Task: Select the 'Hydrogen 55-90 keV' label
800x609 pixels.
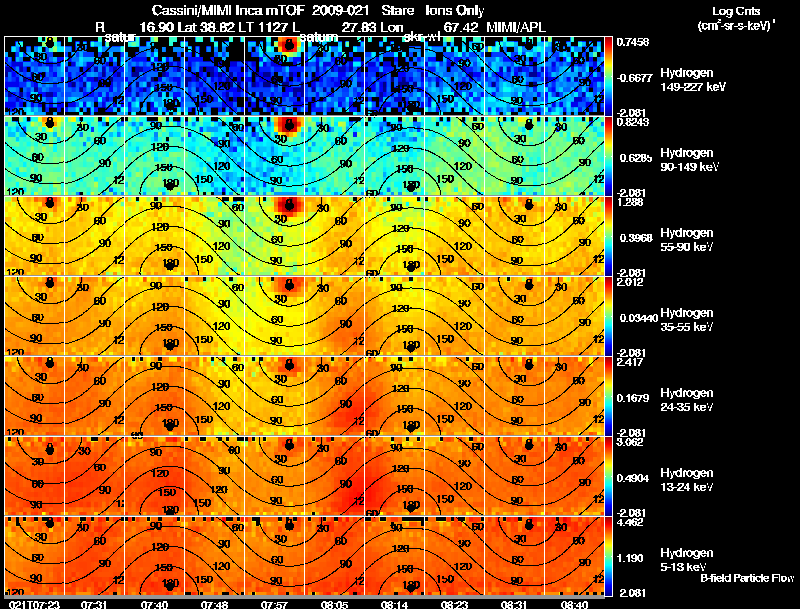Action: coord(687,239)
